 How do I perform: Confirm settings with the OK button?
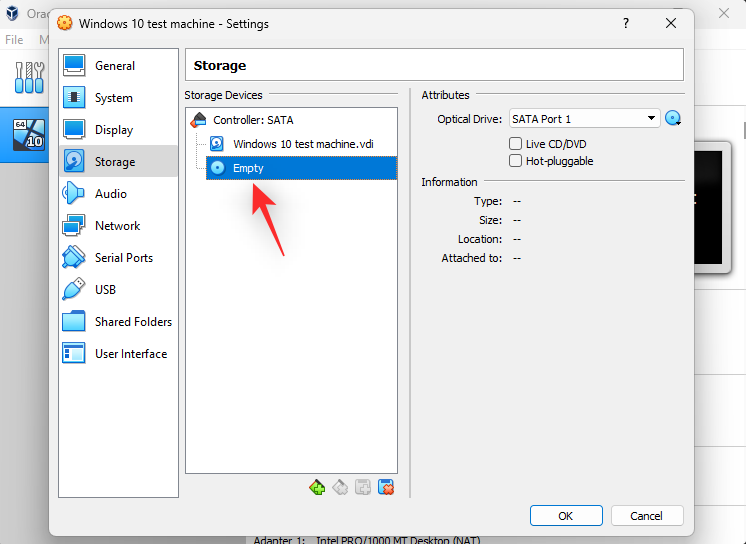click(566, 516)
